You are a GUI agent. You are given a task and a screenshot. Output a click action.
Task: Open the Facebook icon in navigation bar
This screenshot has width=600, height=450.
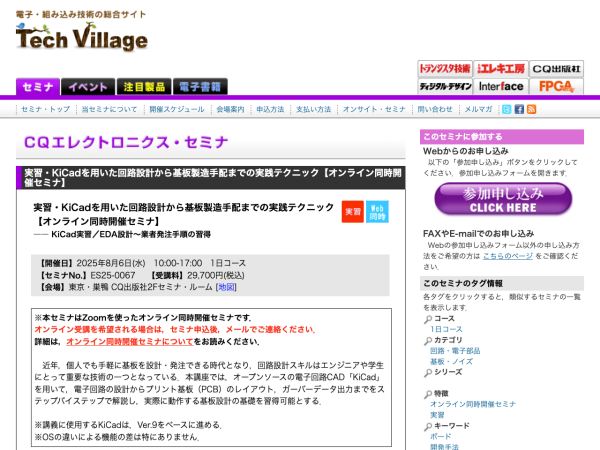519,109
